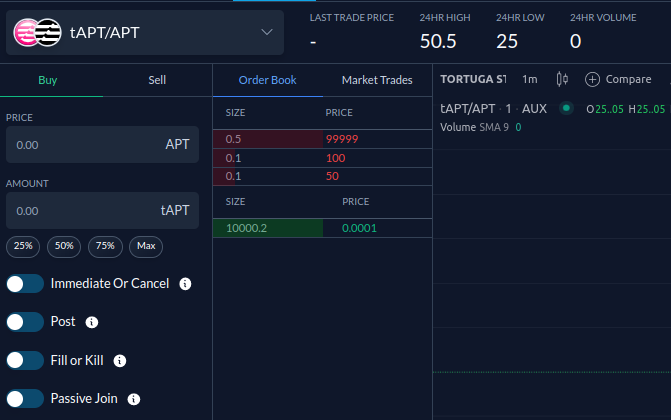Focus the Price input field in APT

click(102, 145)
